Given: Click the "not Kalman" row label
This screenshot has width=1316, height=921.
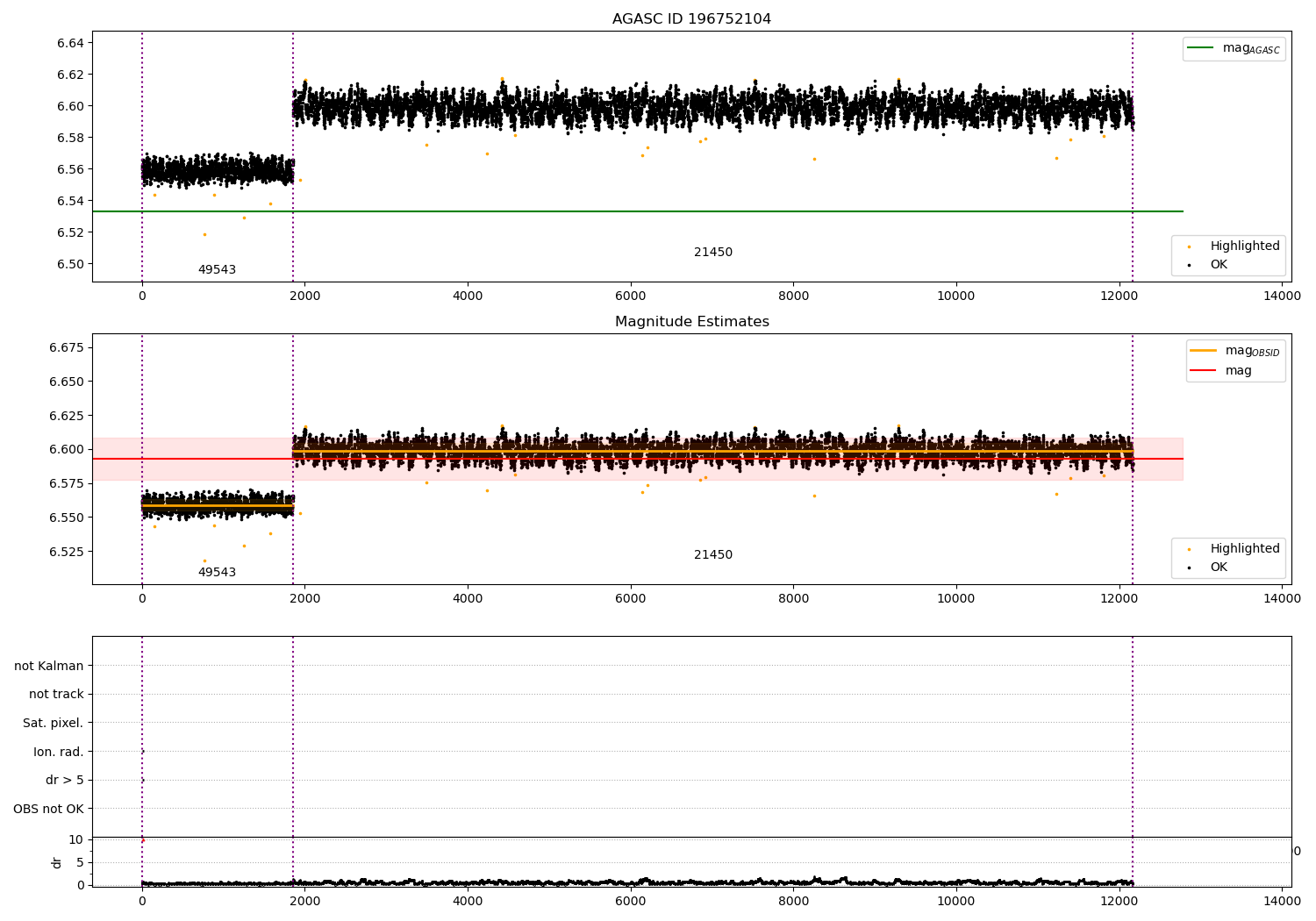Looking at the screenshot, I should coord(49,666).
